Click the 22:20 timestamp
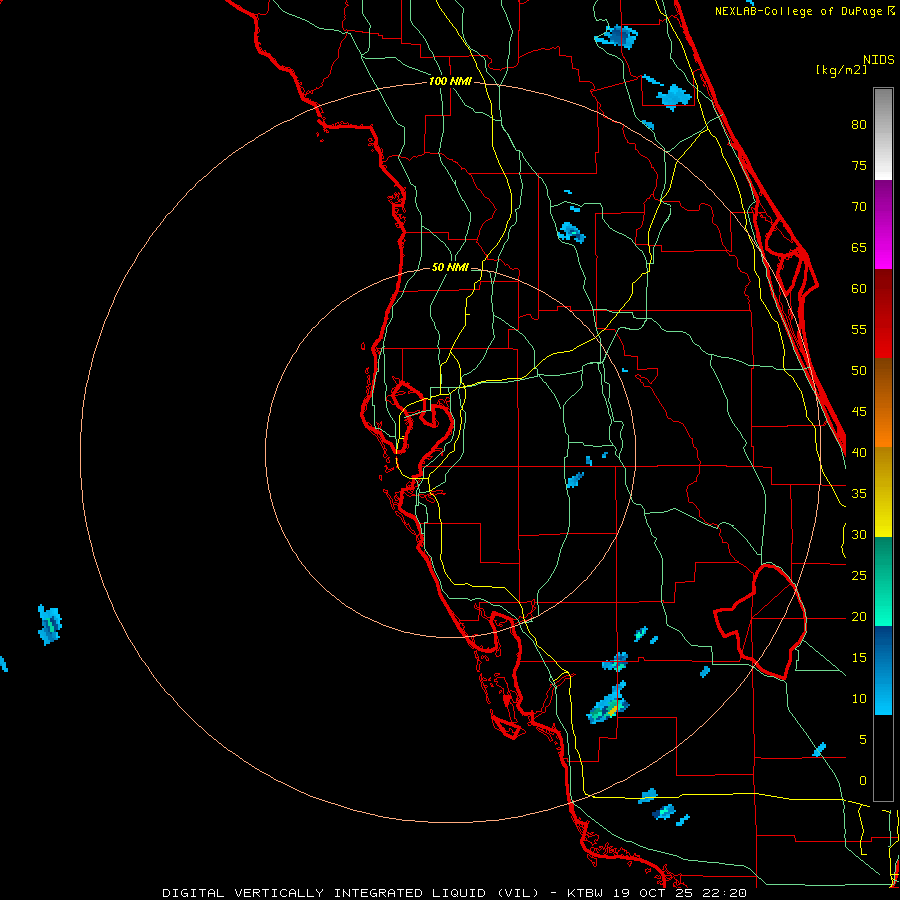 [x=724, y=893]
